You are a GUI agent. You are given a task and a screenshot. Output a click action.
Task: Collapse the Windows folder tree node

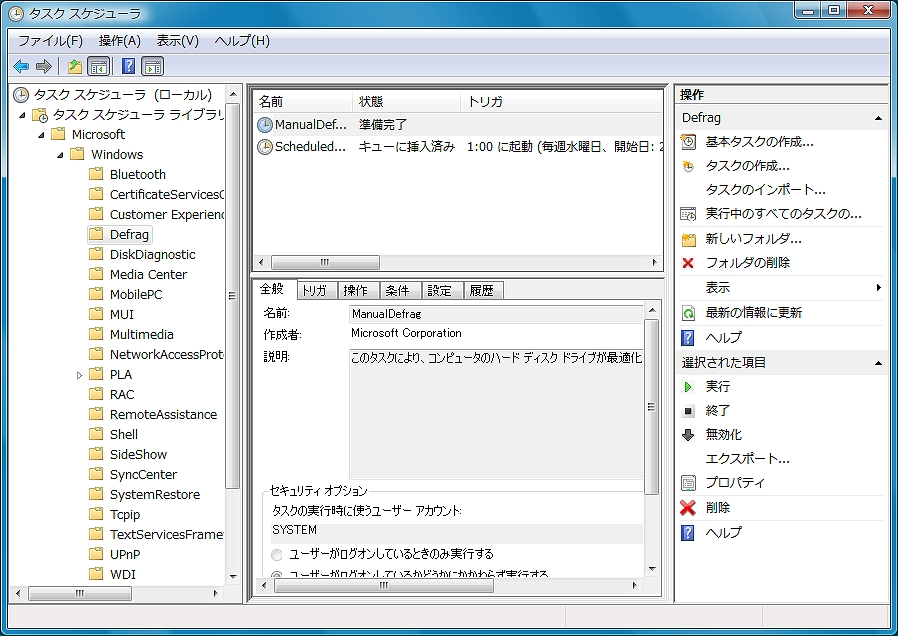tap(60, 155)
